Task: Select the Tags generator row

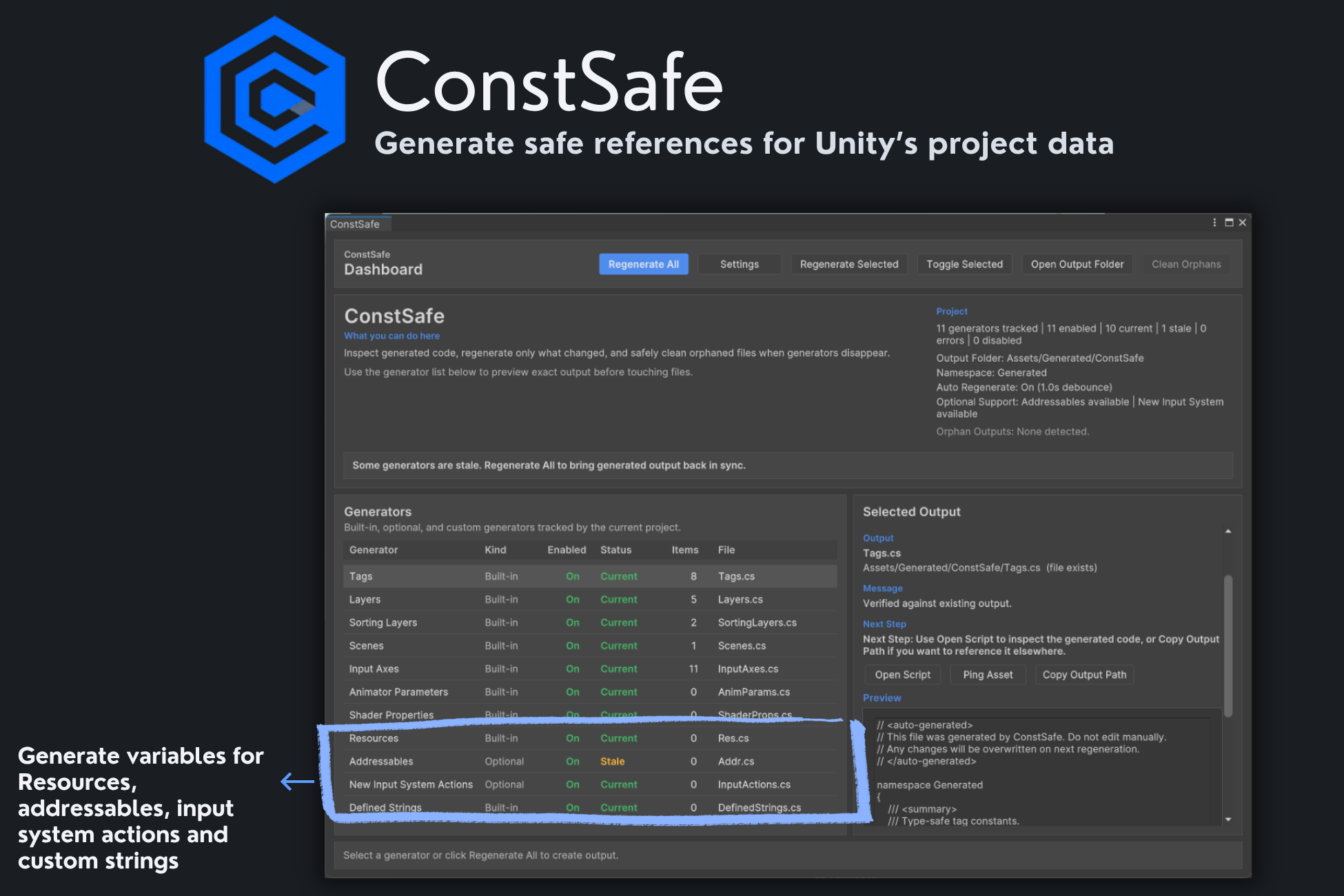Action: click(590, 576)
